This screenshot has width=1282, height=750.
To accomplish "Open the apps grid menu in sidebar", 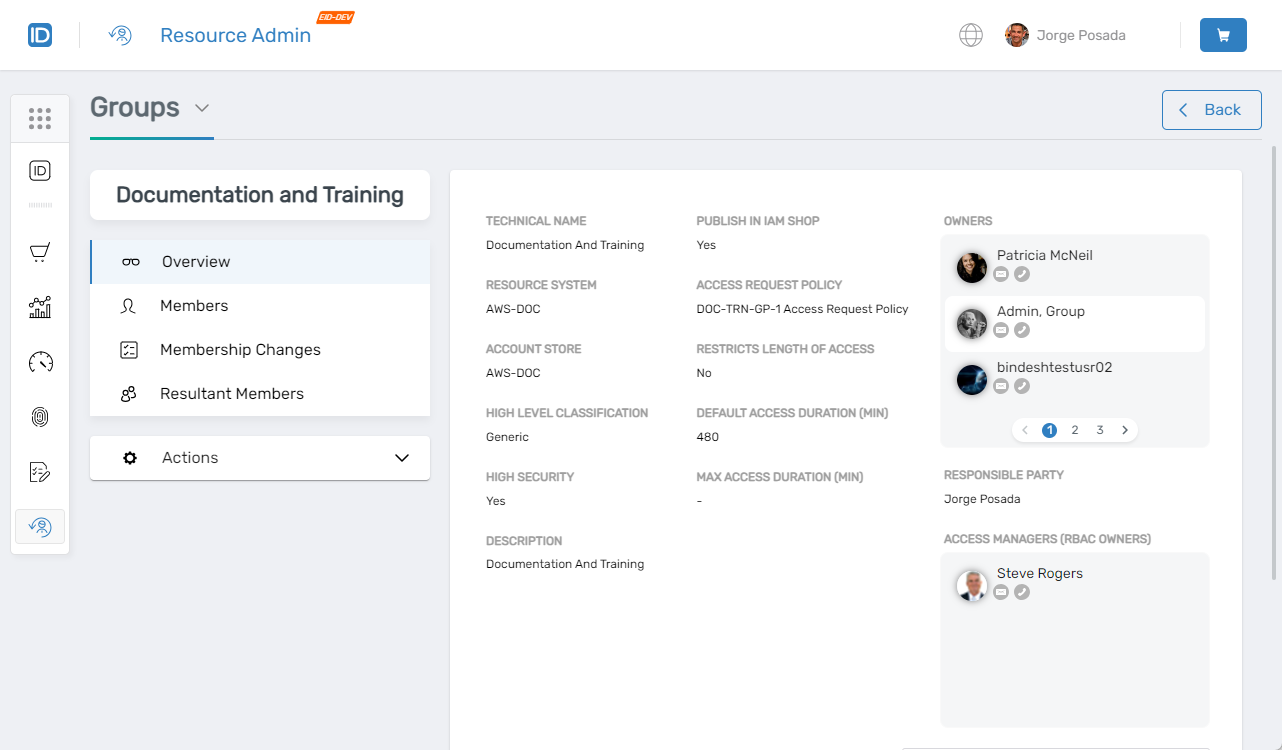I will tap(40, 118).
